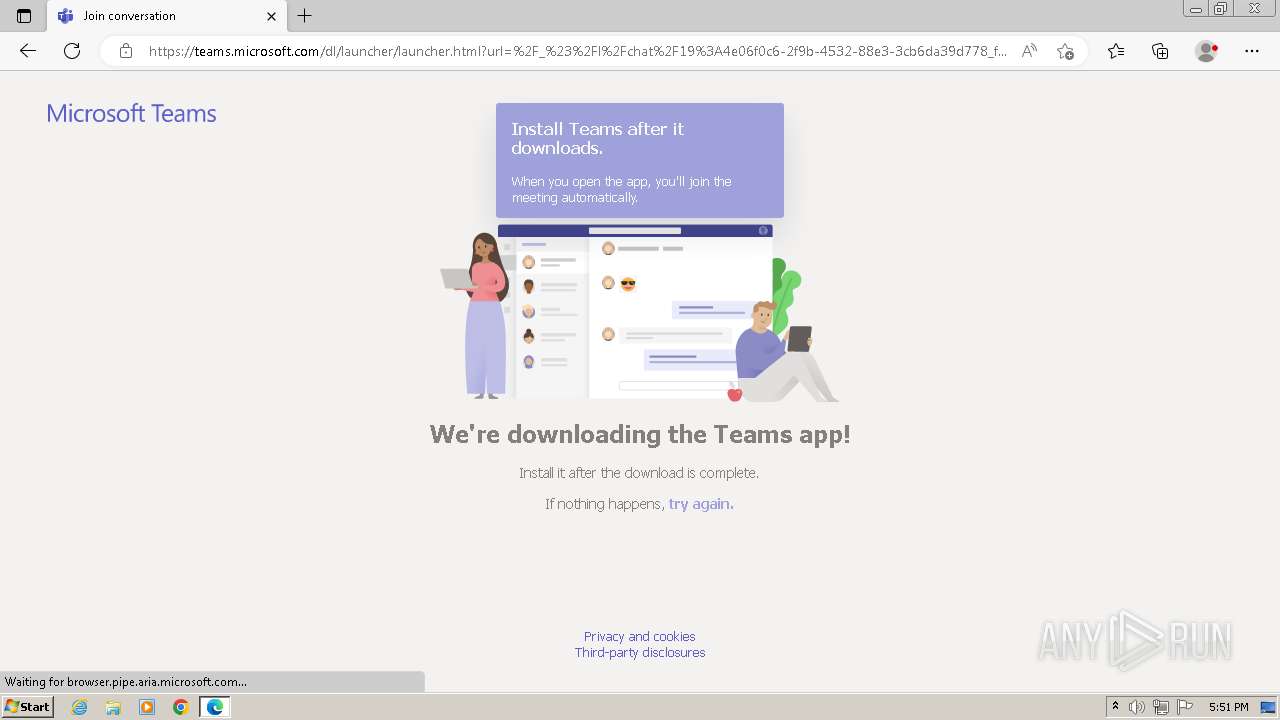Minimize the Edge browser window
1280x720 pixels.
tap(1196, 9)
